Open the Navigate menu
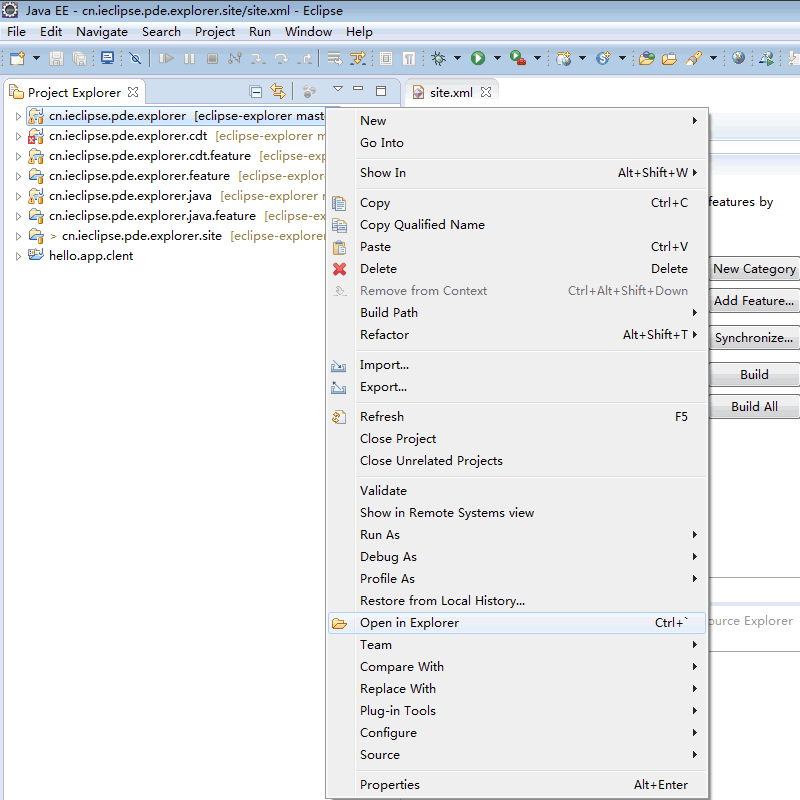Viewport: 800px width, 800px height. click(102, 32)
